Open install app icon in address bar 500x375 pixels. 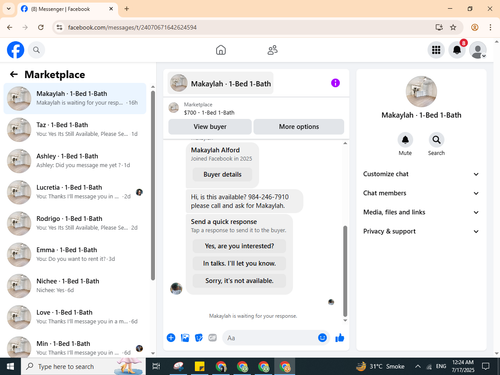point(439,27)
